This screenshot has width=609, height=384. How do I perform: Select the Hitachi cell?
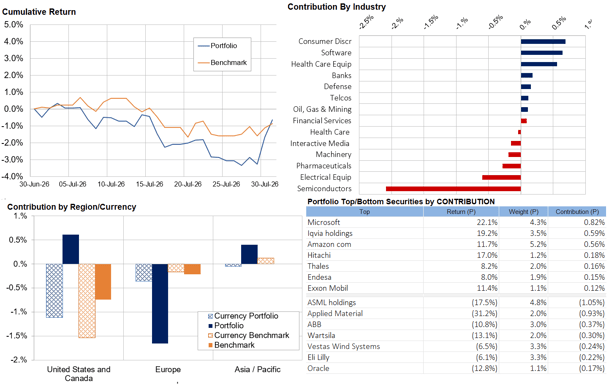pyautogui.click(x=319, y=255)
